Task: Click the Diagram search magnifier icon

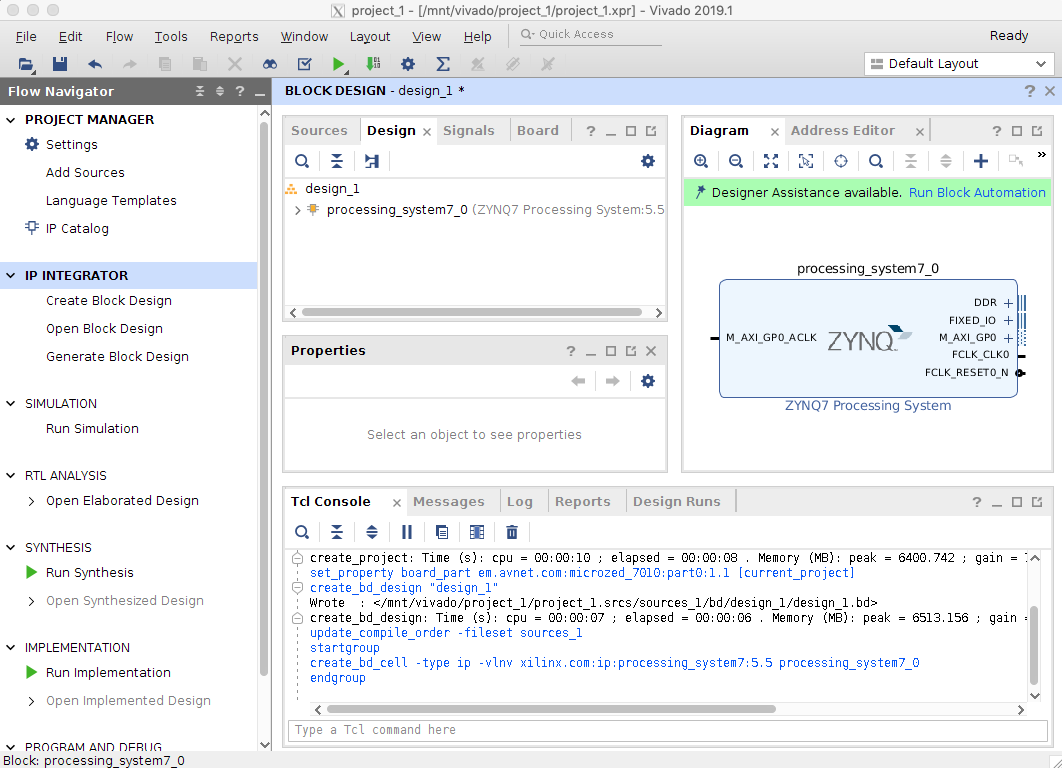Action: 876,161
